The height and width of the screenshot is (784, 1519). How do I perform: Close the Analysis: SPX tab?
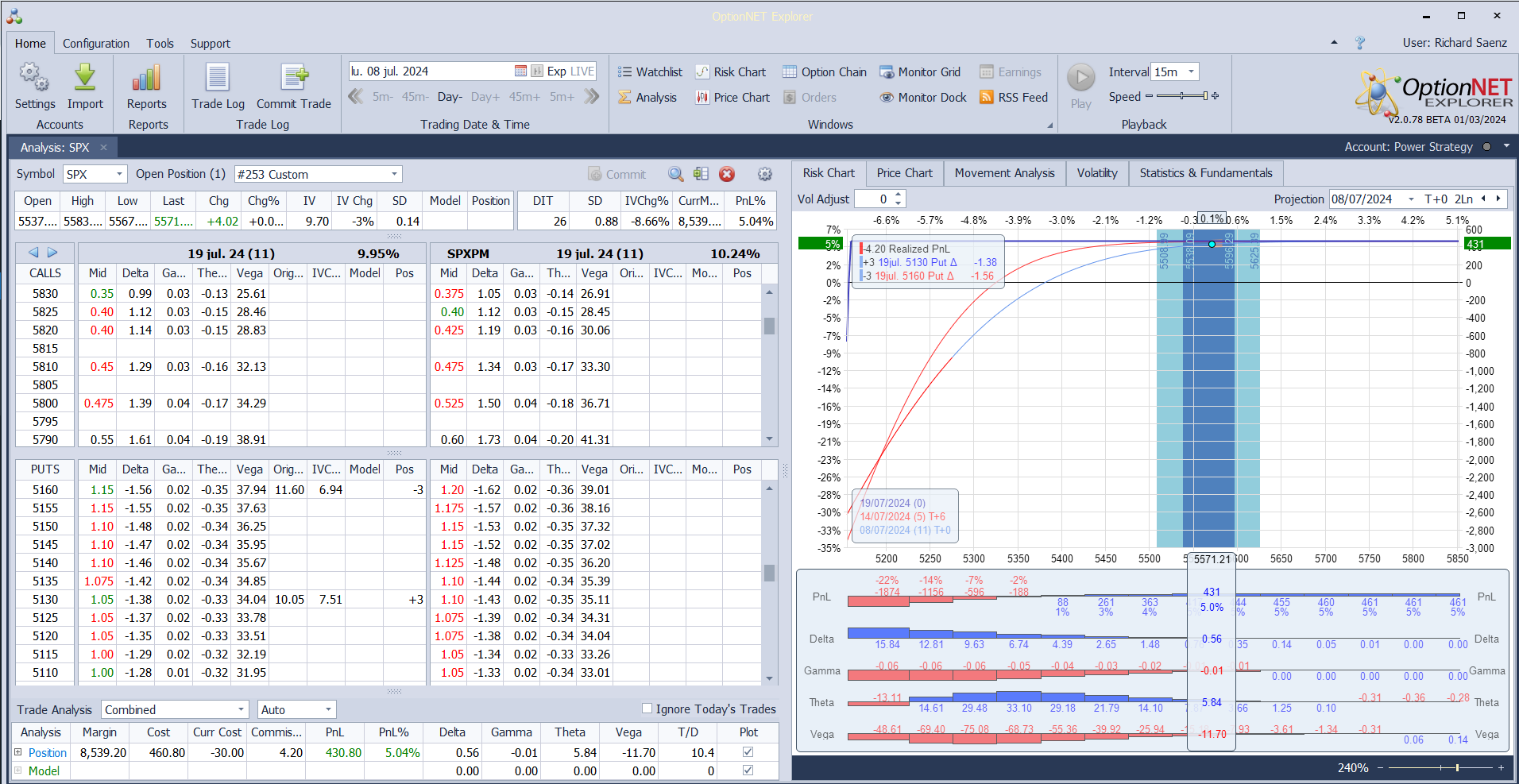103,148
